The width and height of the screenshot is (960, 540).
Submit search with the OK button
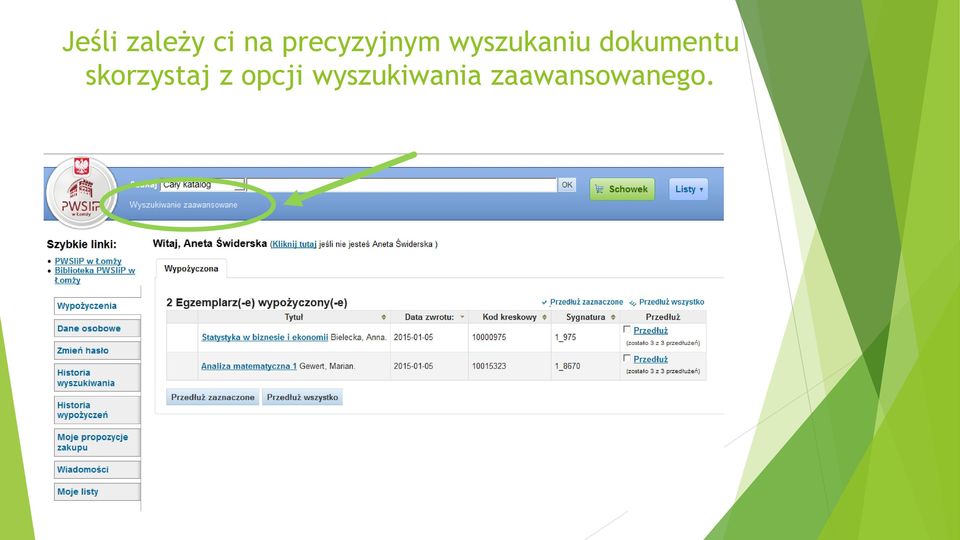(567, 185)
